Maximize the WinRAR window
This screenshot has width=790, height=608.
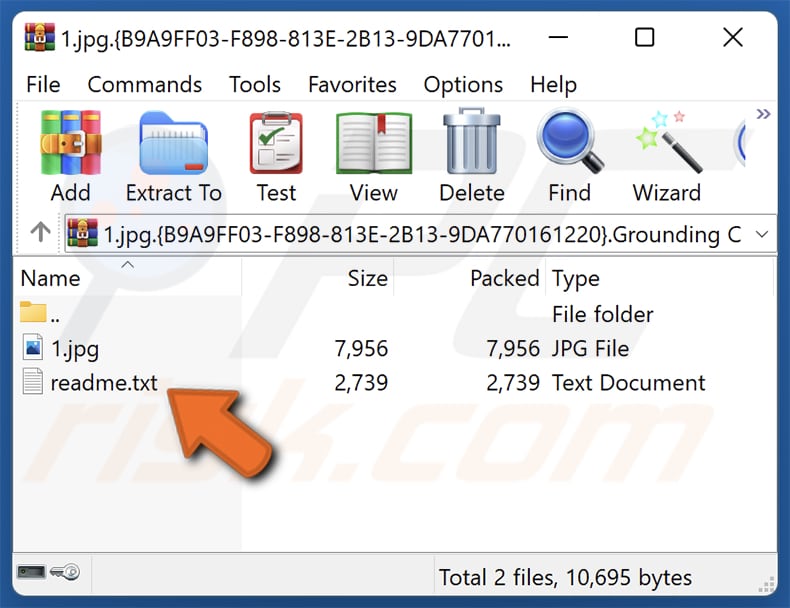pyautogui.click(x=644, y=37)
